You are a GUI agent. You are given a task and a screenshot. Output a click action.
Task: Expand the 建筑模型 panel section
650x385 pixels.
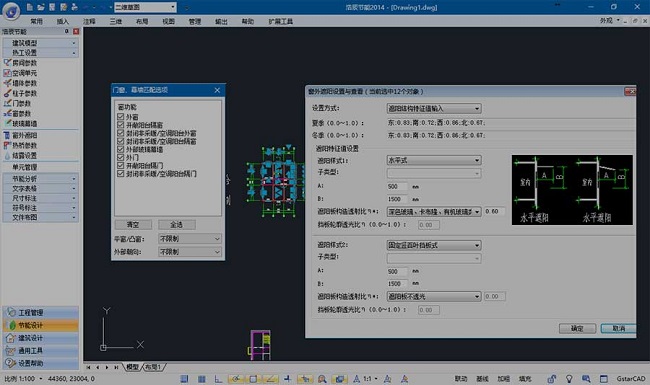40,43
